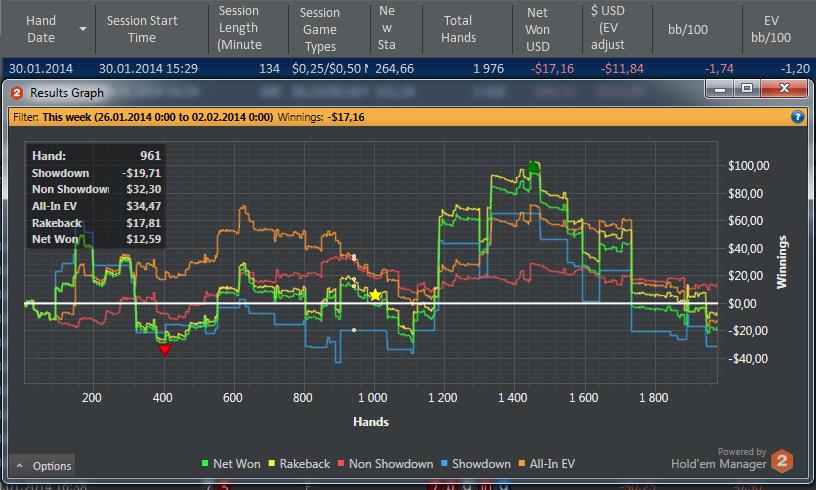Click the total hands value 1 976
Viewport: 816px width, 490px height.
coord(488,69)
